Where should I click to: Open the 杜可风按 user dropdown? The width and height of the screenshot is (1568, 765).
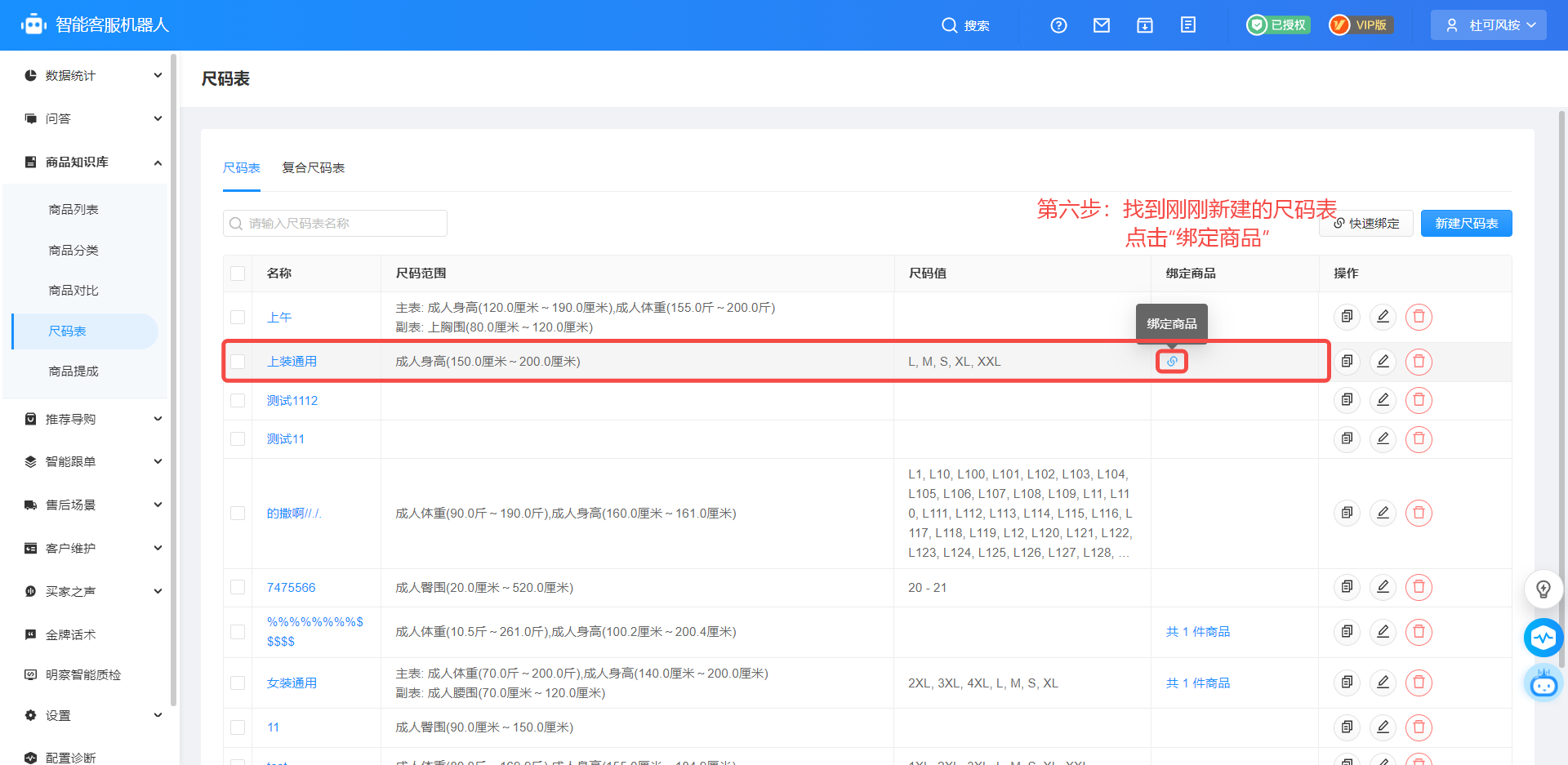pyautogui.click(x=1488, y=25)
